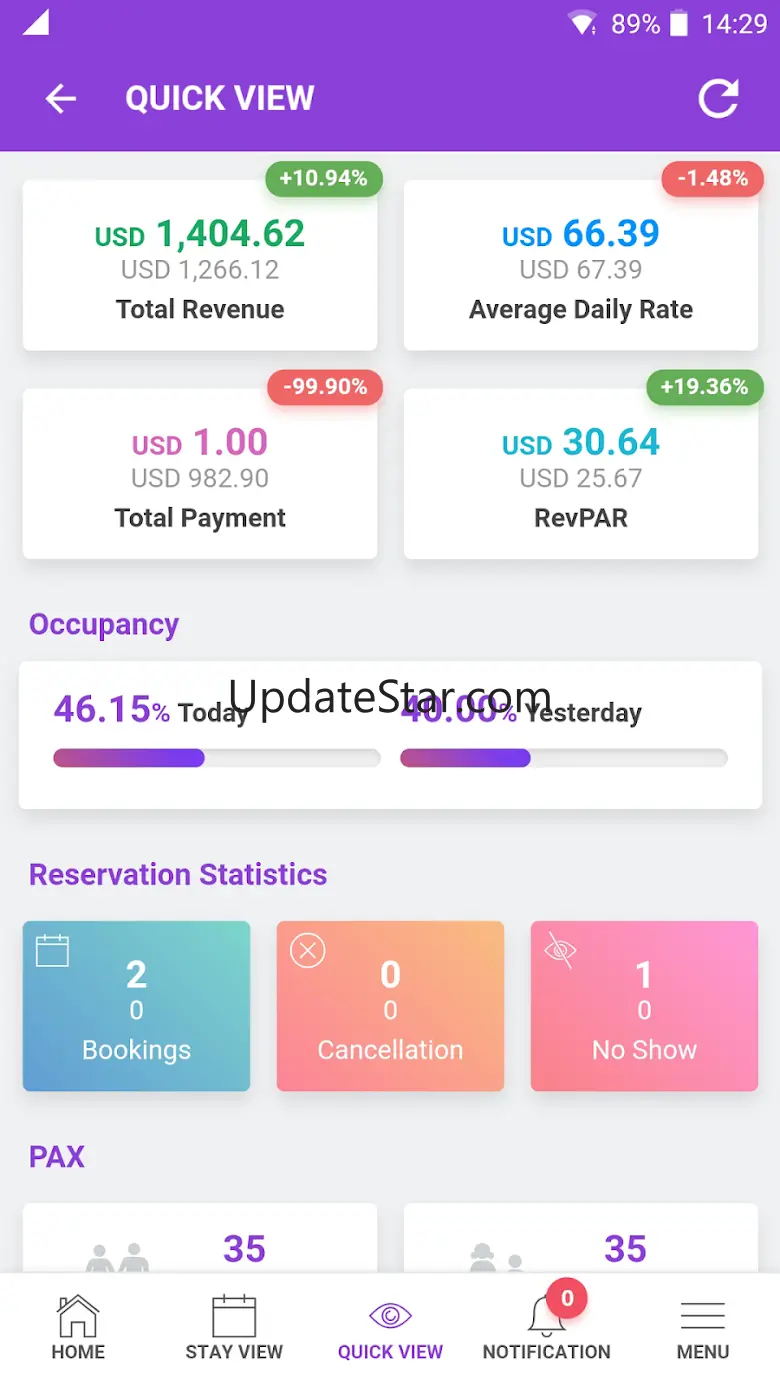The width and height of the screenshot is (780, 1386).
Task: Tap the No Show crossed-eye icon
Action: click(561, 950)
